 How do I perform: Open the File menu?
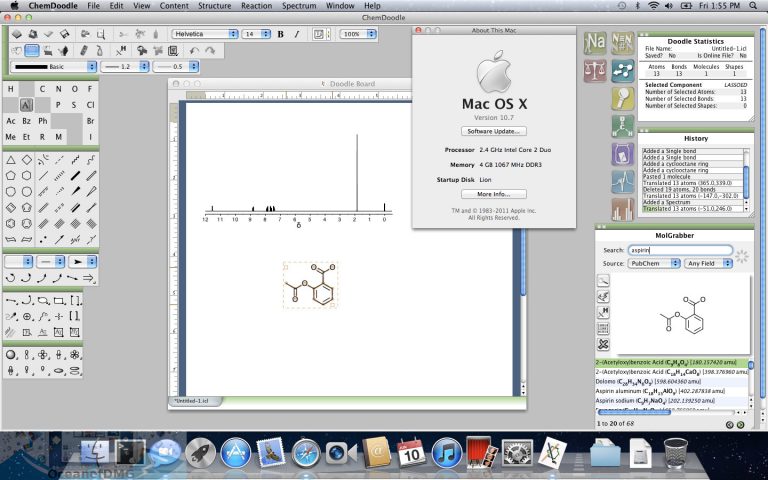click(93, 6)
